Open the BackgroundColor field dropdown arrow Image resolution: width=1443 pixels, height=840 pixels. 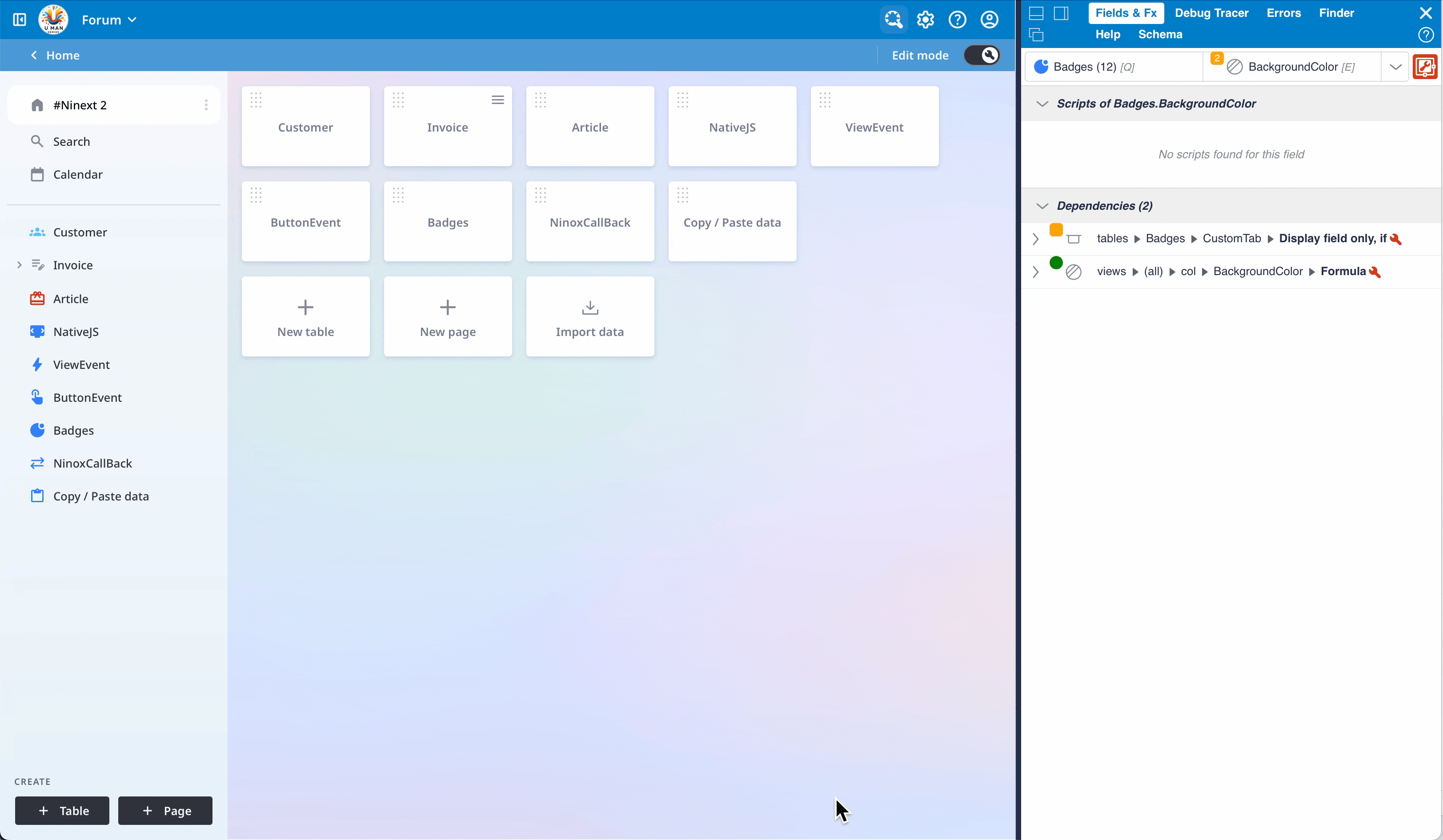1395,67
